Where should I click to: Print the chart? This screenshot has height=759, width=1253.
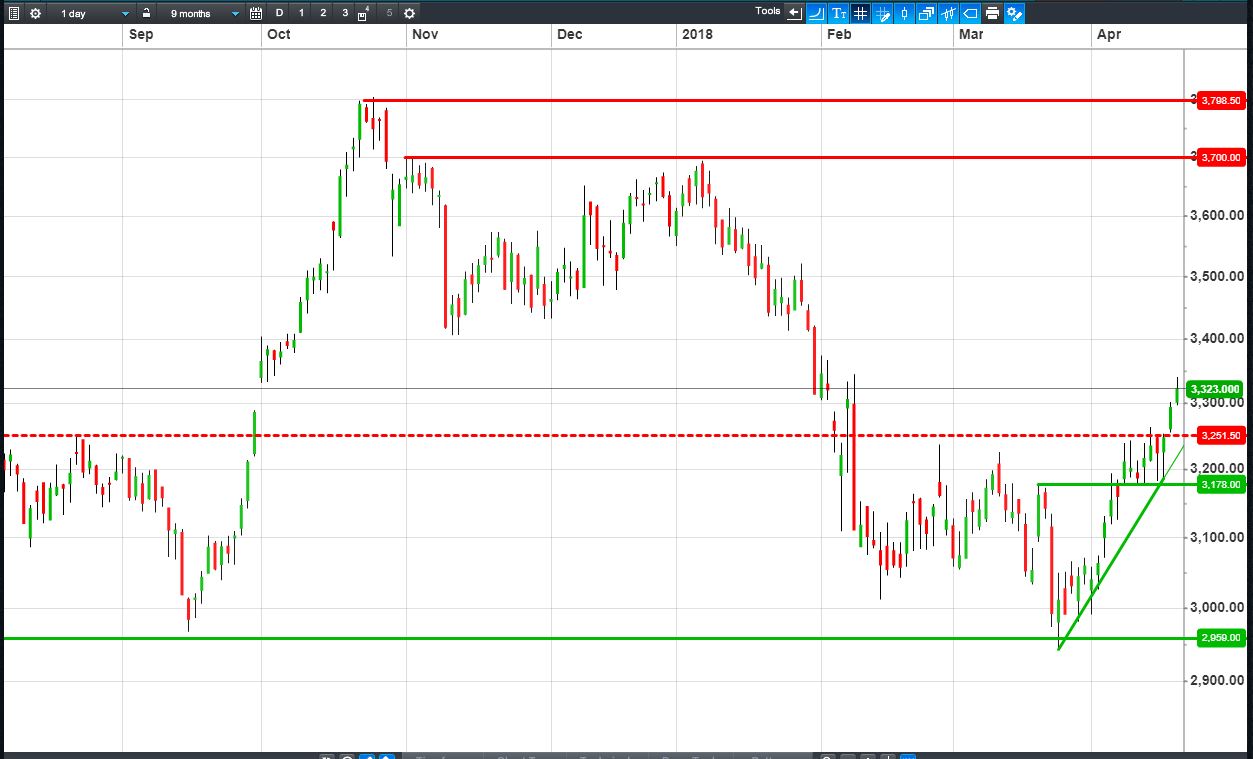(x=992, y=13)
